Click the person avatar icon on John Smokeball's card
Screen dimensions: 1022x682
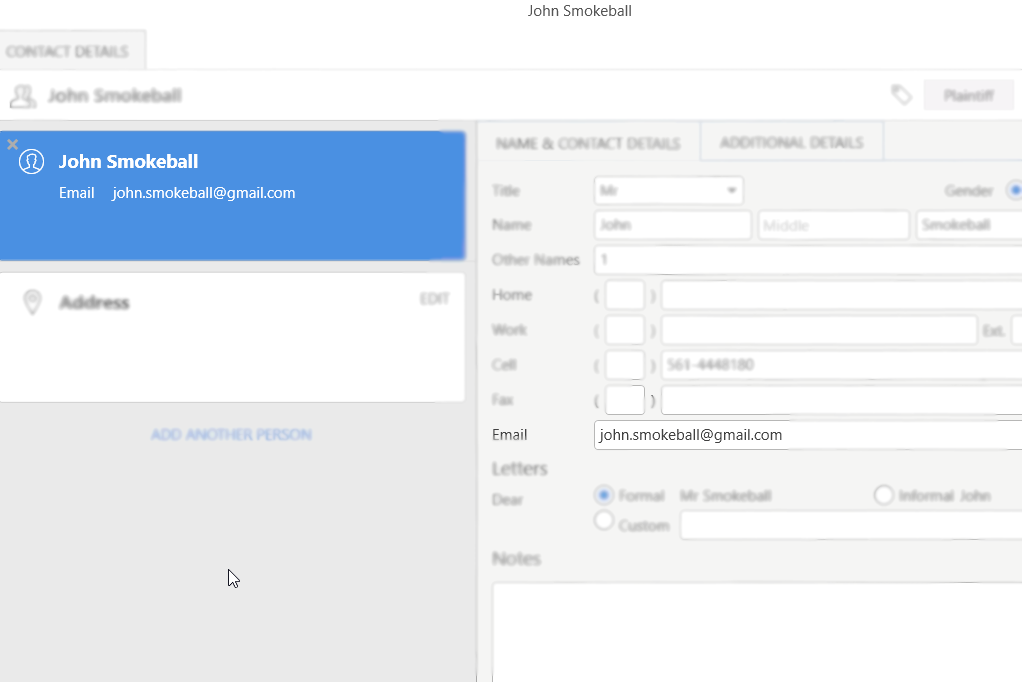point(31,162)
